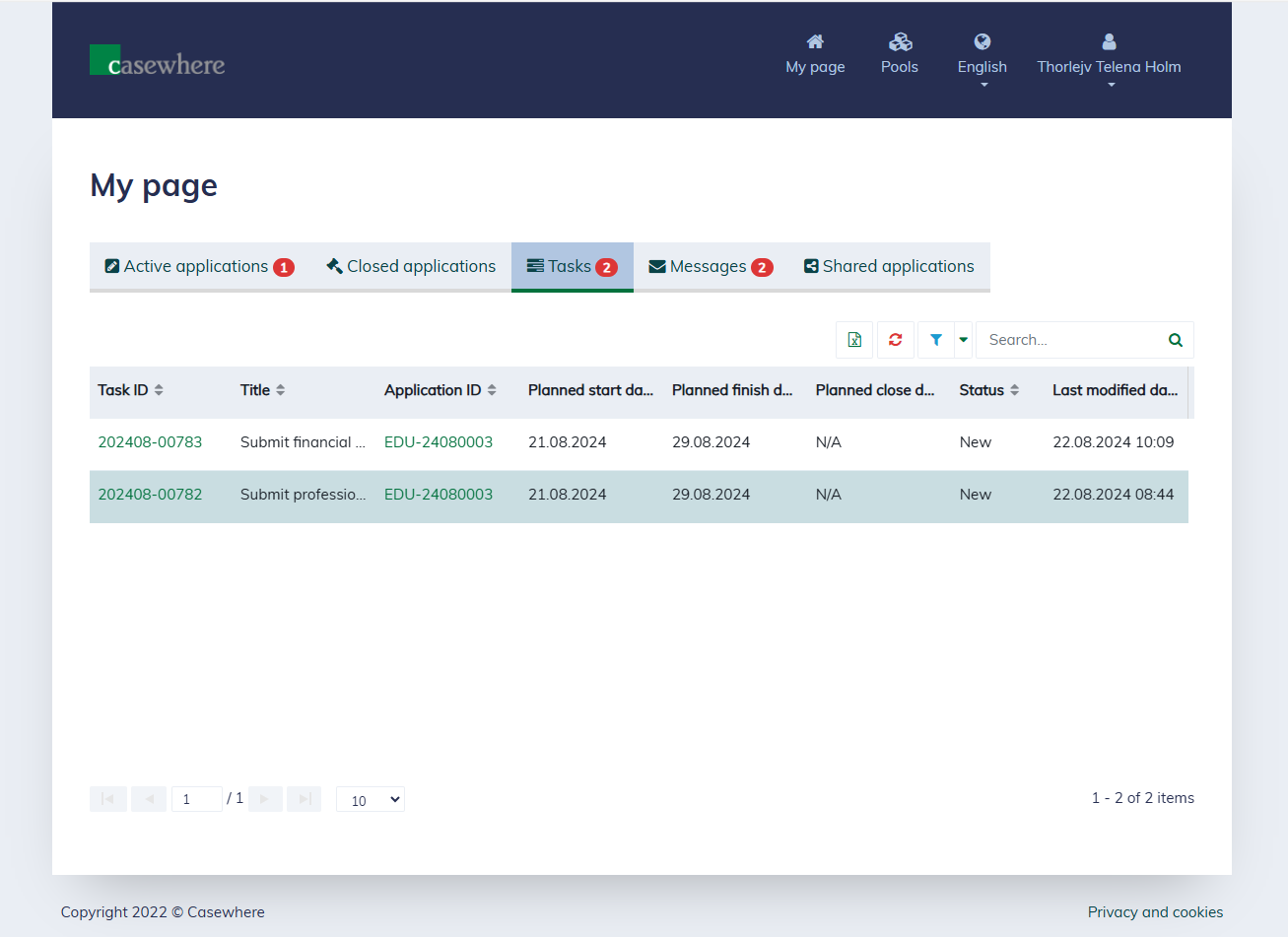Screen dimensions: 1288x937
Task: Sort by the Task ID column arrows
Action: pos(159,390)
